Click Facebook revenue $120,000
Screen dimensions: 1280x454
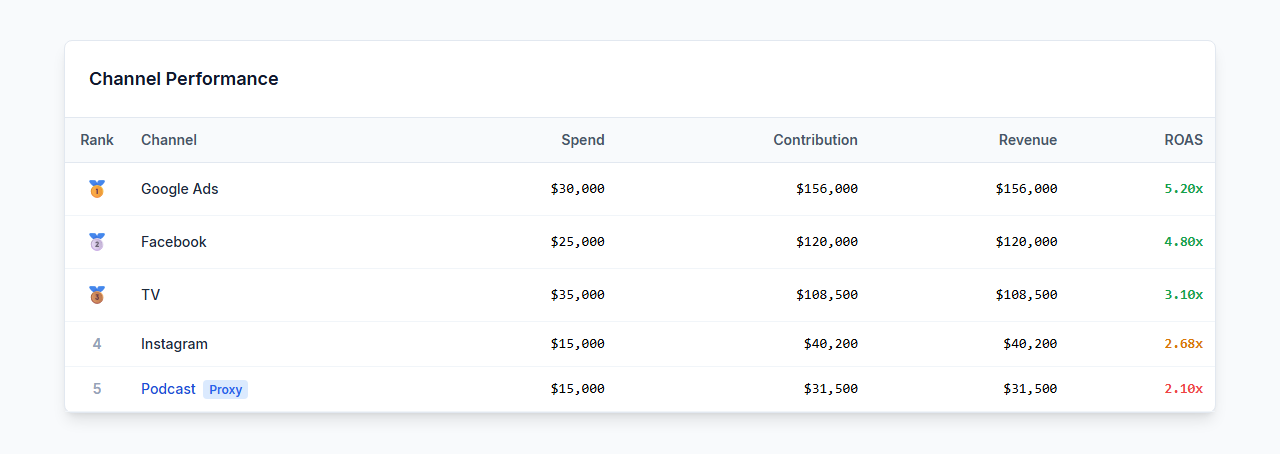pyautogui.click(x=1027, y=242)
